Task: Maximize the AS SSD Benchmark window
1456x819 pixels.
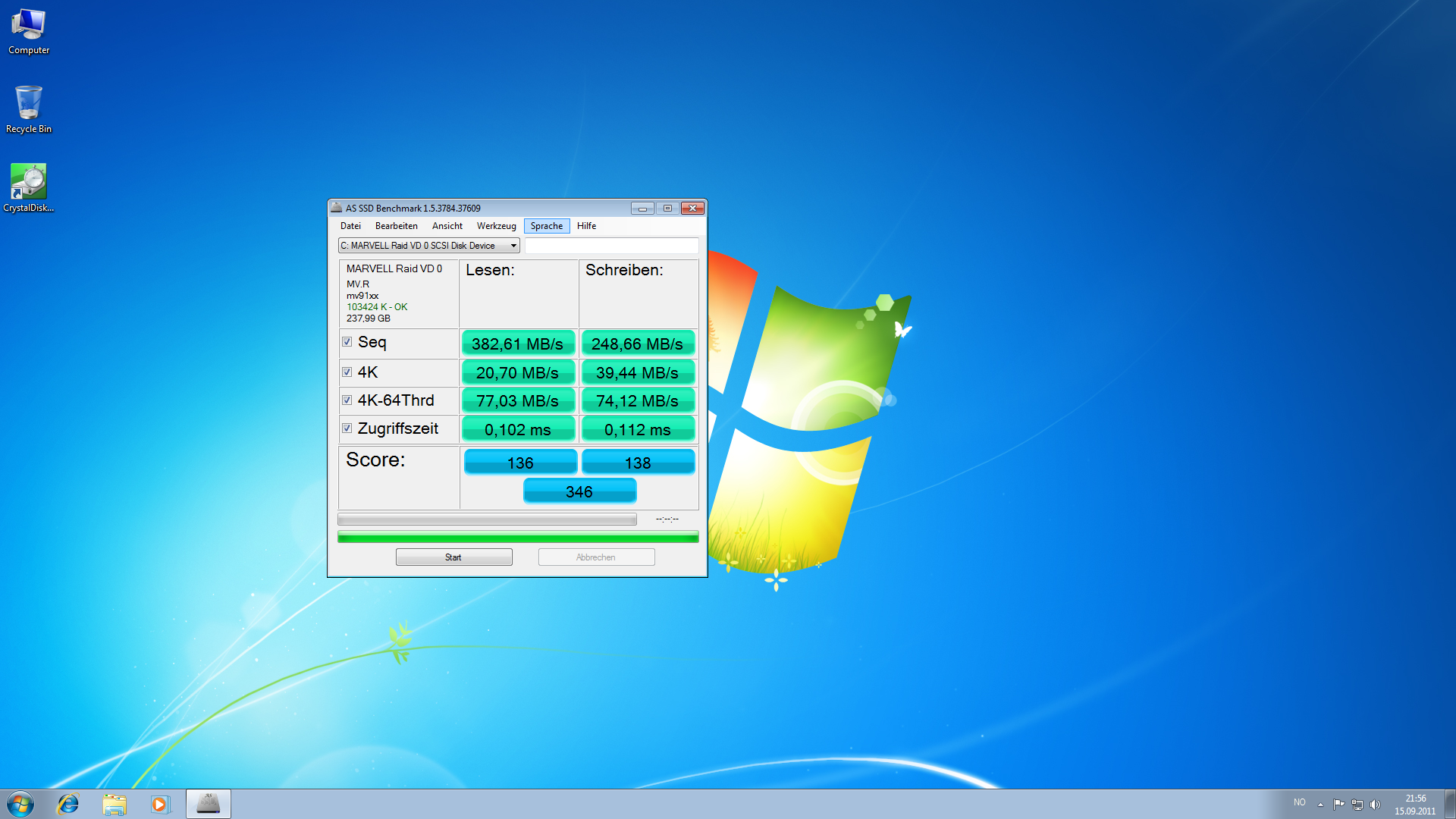Action: pyautogui.click(x=667, y=209)
